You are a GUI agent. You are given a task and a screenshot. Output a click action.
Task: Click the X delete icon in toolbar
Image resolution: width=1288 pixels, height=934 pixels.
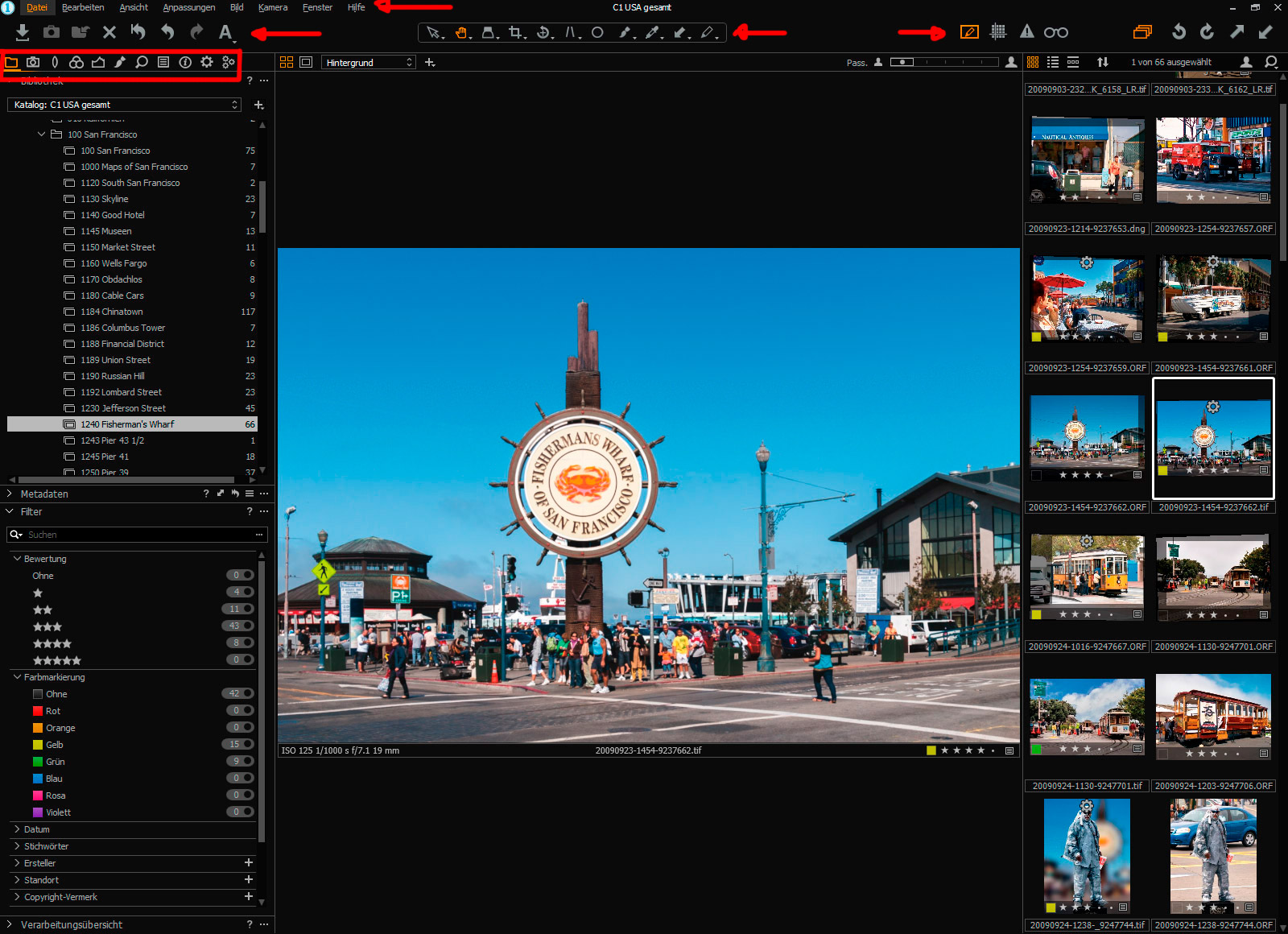pyautogui.click(x=109, y=32)
